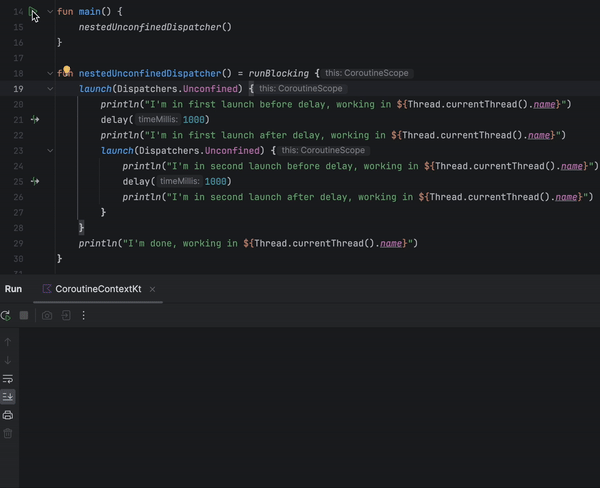Click the print output icon
This screenshot has width=600, height=488.
coord(8,415)
